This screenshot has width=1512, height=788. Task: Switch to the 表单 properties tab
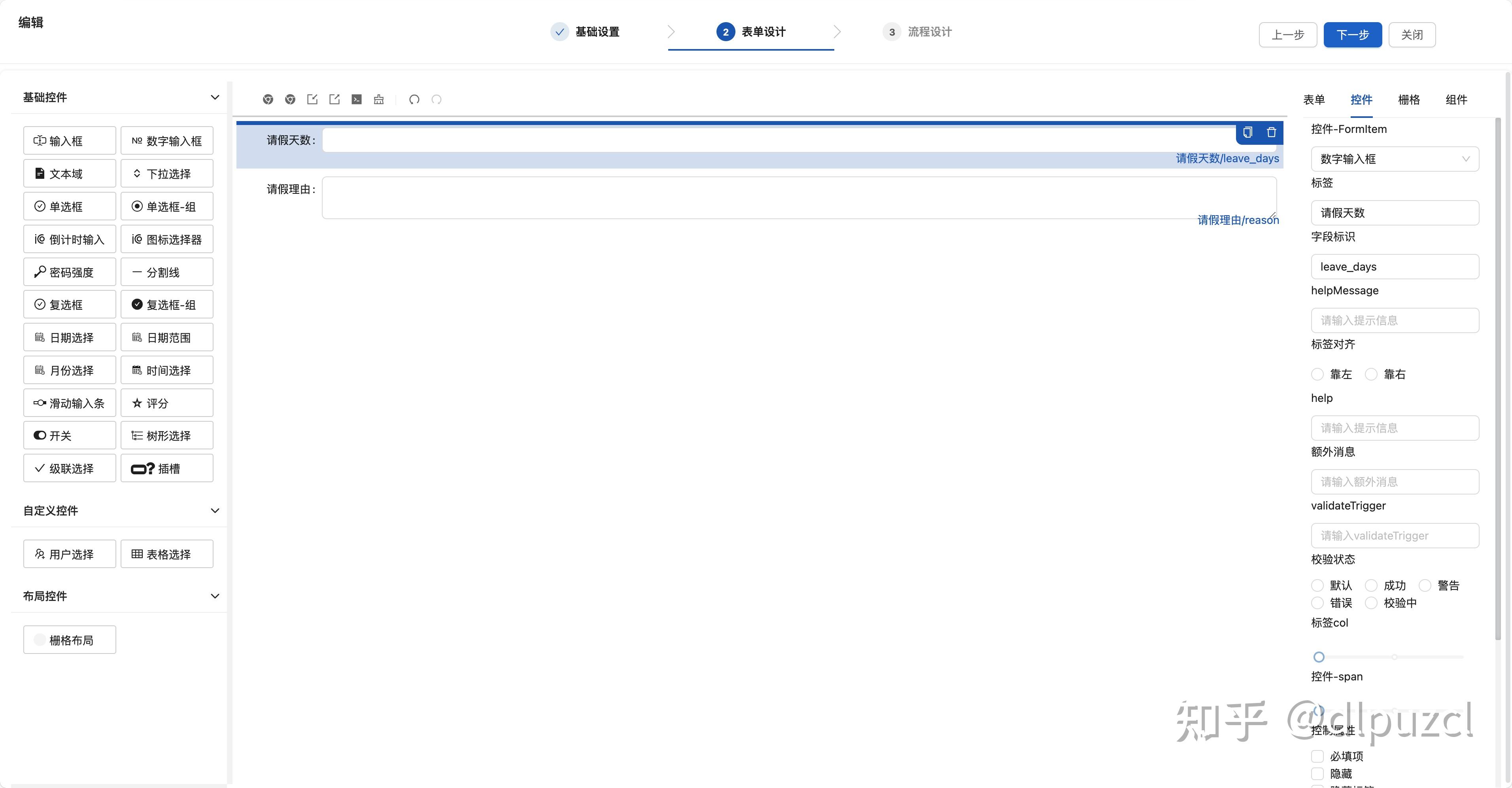[1314, 100]
